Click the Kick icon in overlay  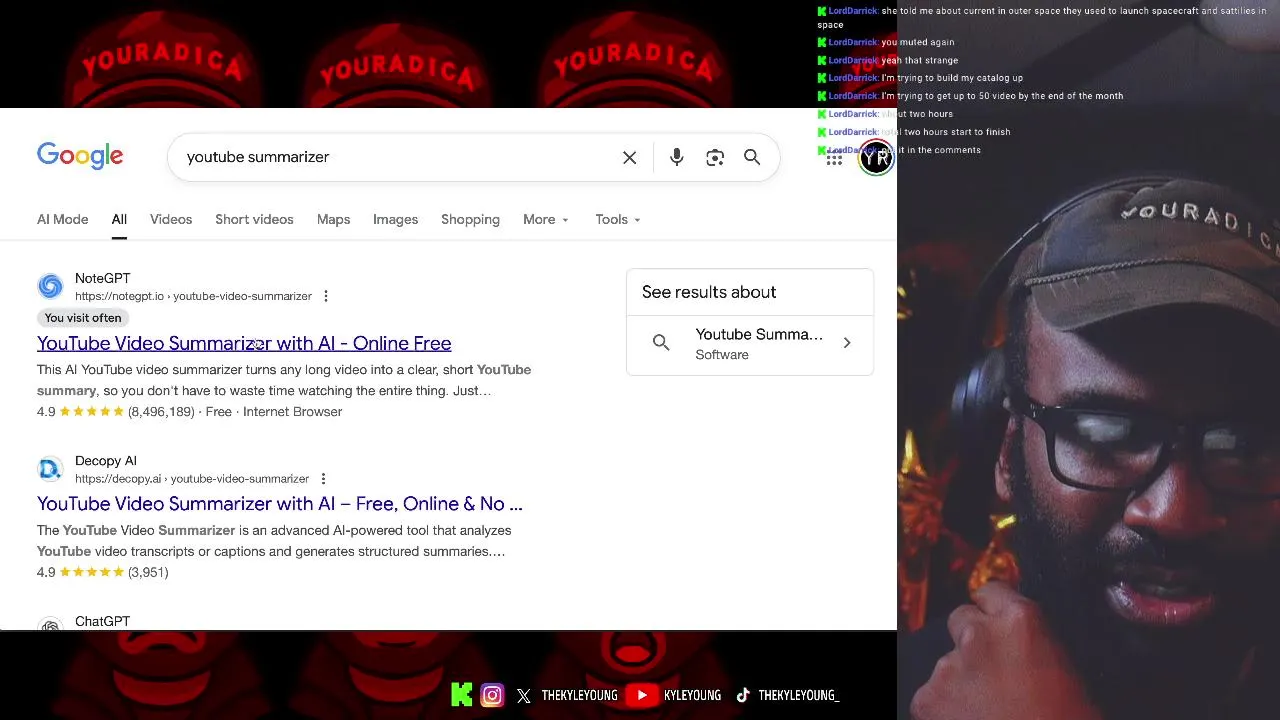461,695
